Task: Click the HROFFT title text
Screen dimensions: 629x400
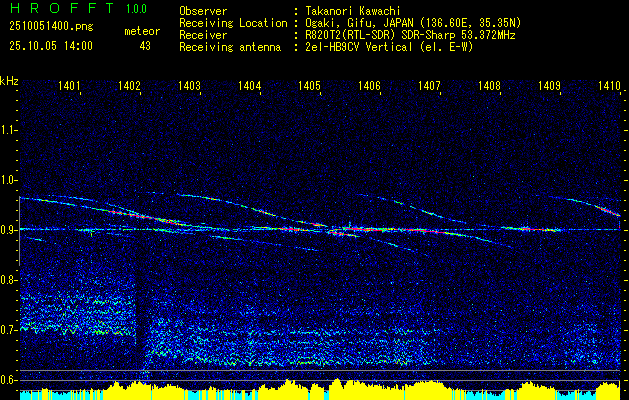Action: click(63, 8)
